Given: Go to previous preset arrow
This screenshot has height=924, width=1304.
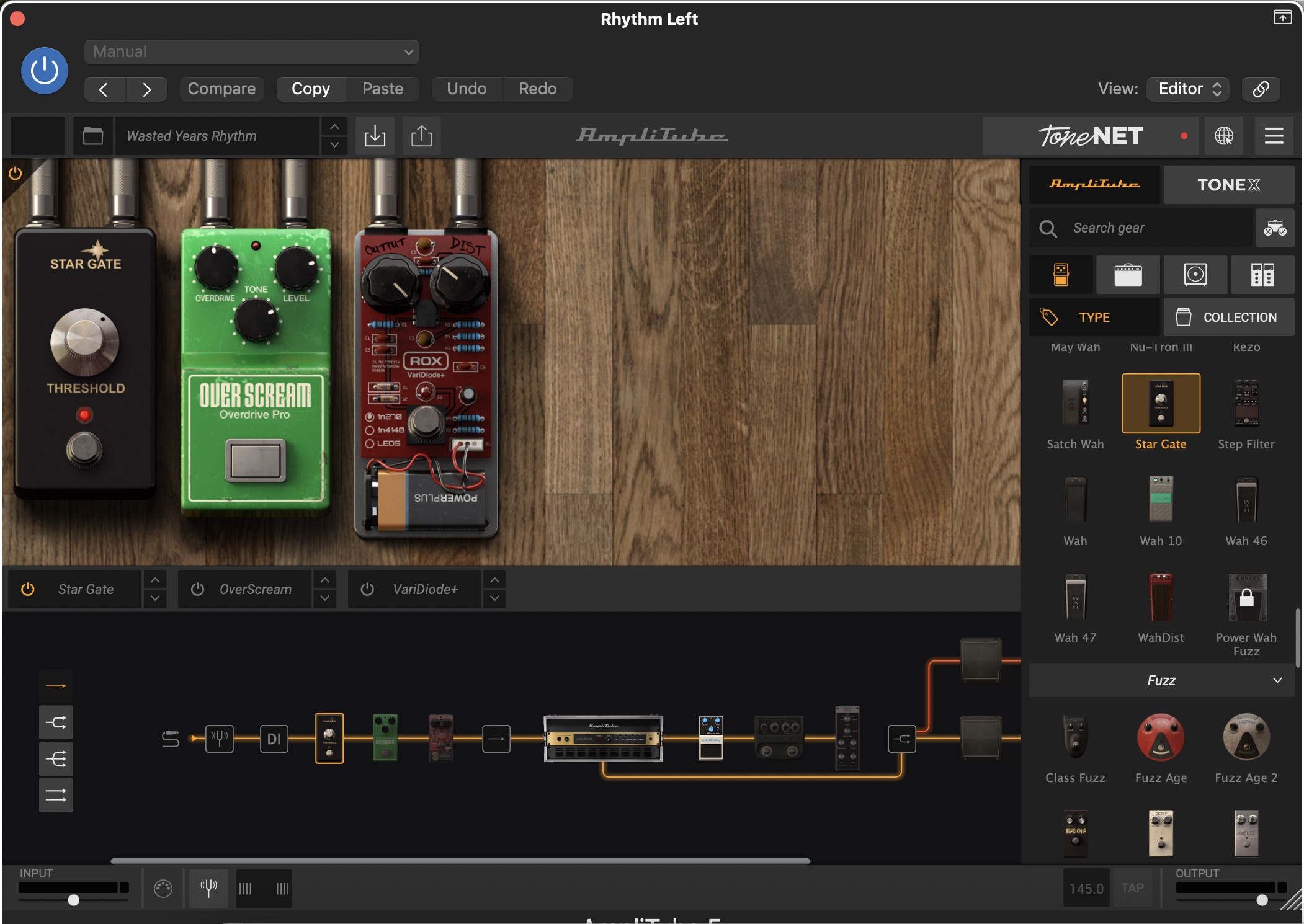Looking at the screenshot, I should [104, 89].
